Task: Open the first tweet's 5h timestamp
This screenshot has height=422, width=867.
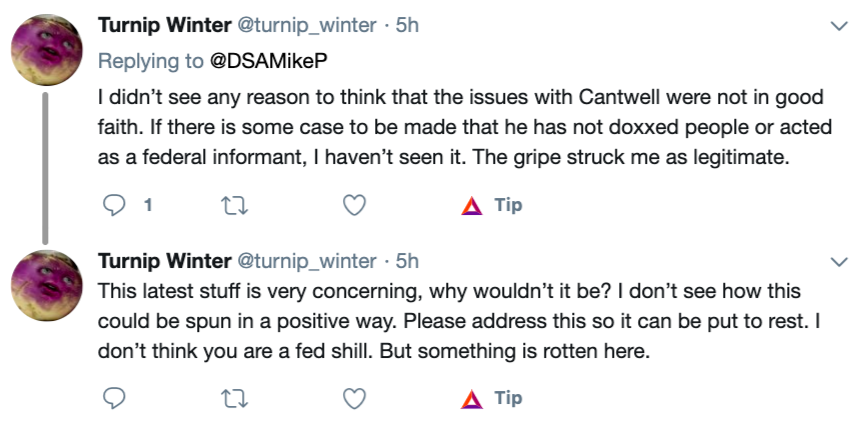Action: pos(407,27)
